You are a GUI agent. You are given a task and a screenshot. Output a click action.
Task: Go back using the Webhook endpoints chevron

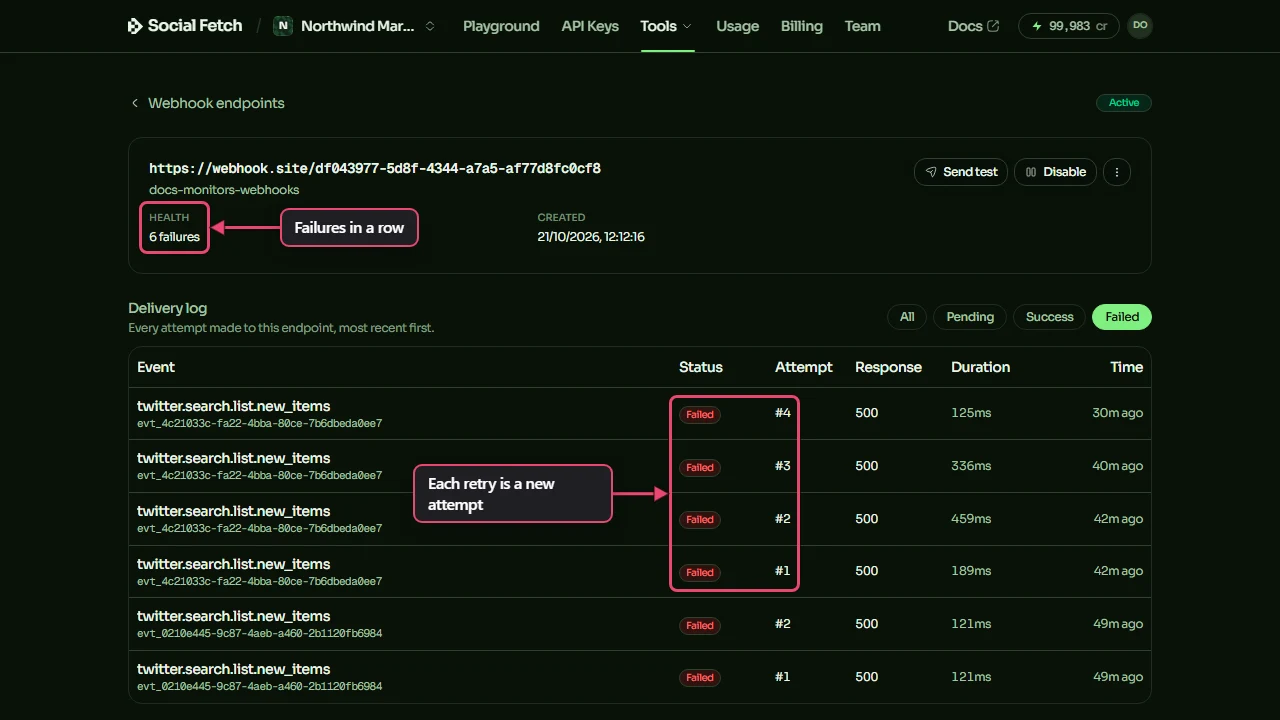pos(135,103)
